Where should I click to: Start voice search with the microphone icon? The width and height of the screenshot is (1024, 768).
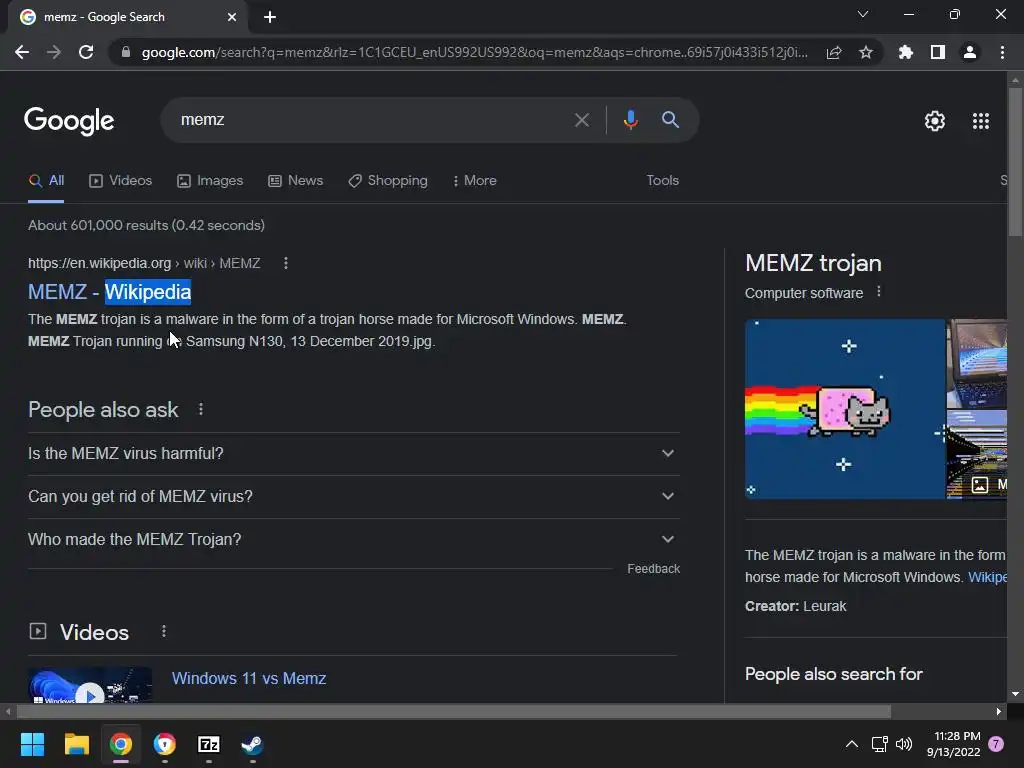[630, 120]
